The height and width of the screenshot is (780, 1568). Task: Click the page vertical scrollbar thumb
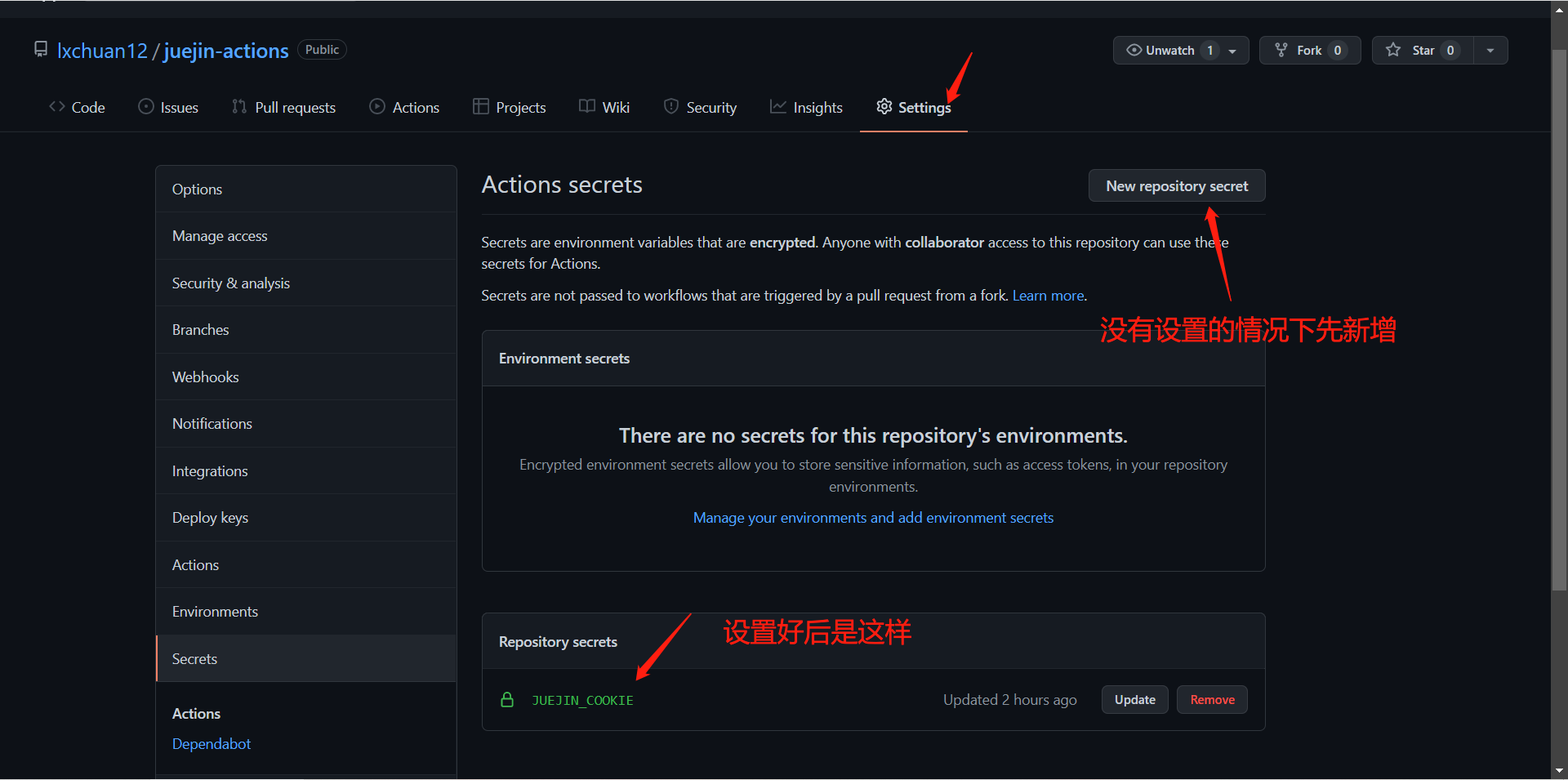1560,320
